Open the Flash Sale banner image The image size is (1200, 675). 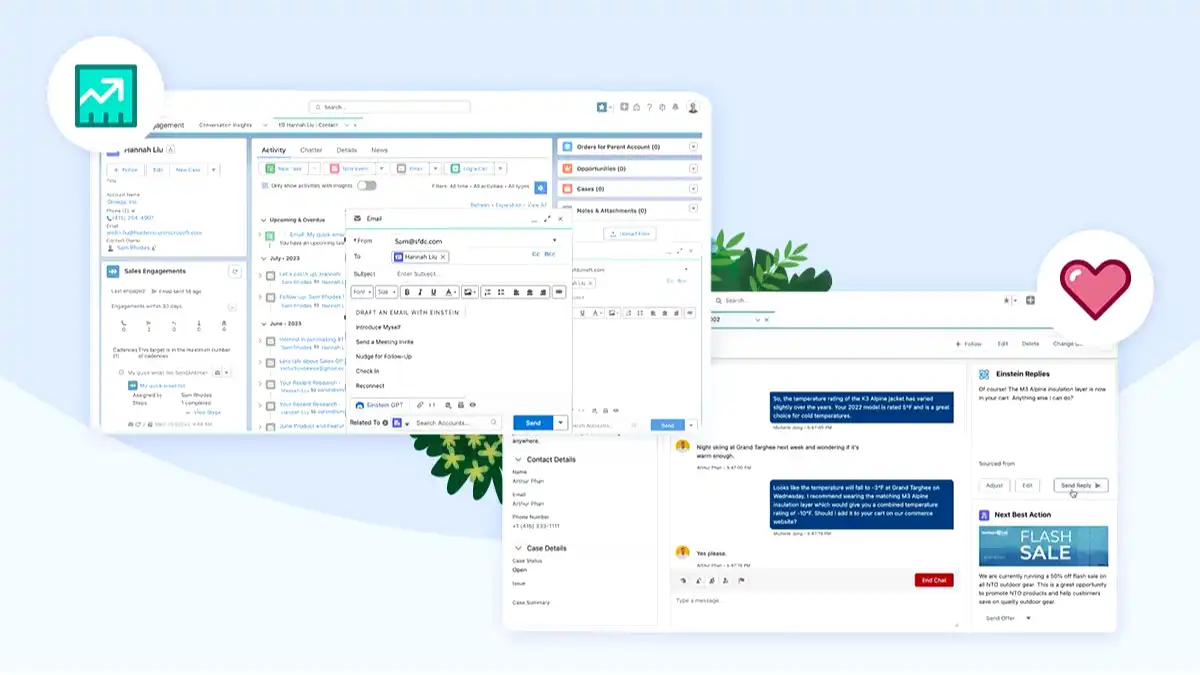(x=1044, y=546)
